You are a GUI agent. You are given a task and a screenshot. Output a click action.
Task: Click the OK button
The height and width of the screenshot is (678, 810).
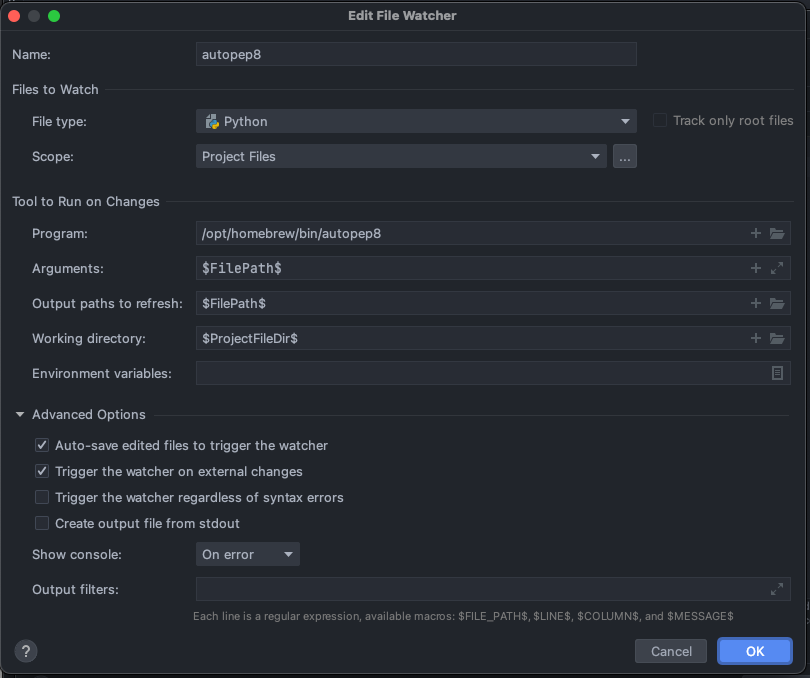point(754,651)
